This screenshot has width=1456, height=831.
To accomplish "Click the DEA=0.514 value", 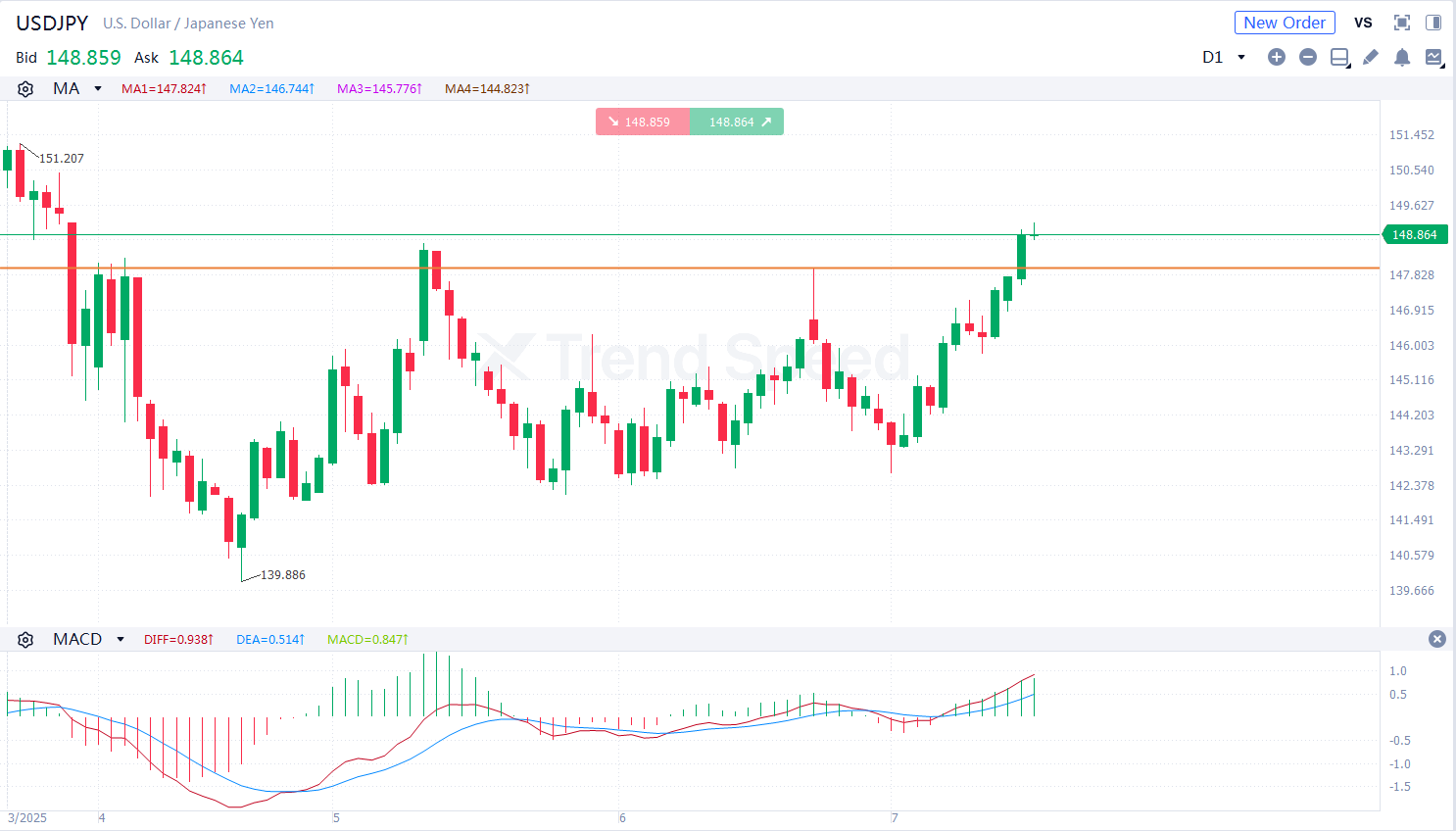I will point(270,639).
